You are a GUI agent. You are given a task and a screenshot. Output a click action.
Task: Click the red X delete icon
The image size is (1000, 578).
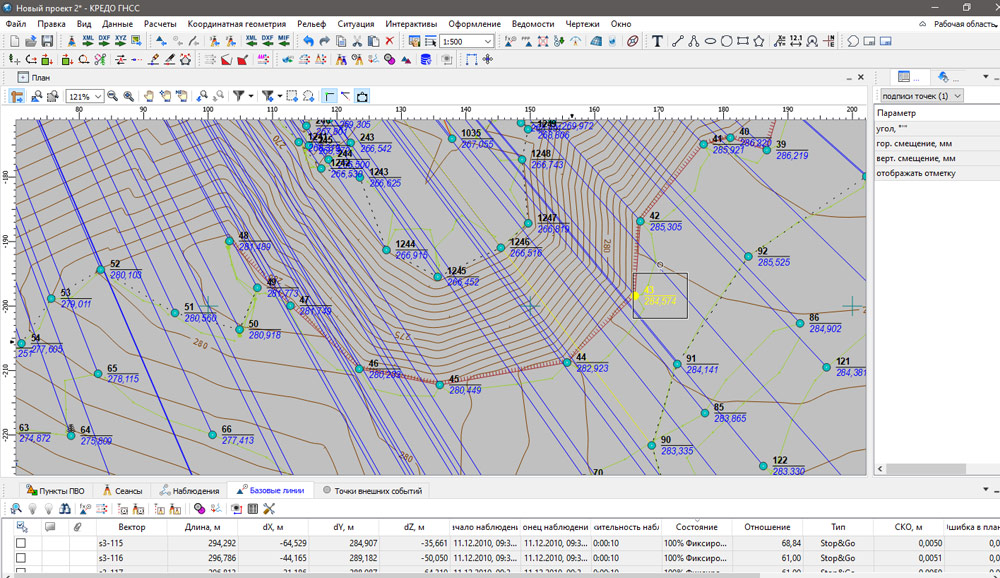[x=390, y=41]
